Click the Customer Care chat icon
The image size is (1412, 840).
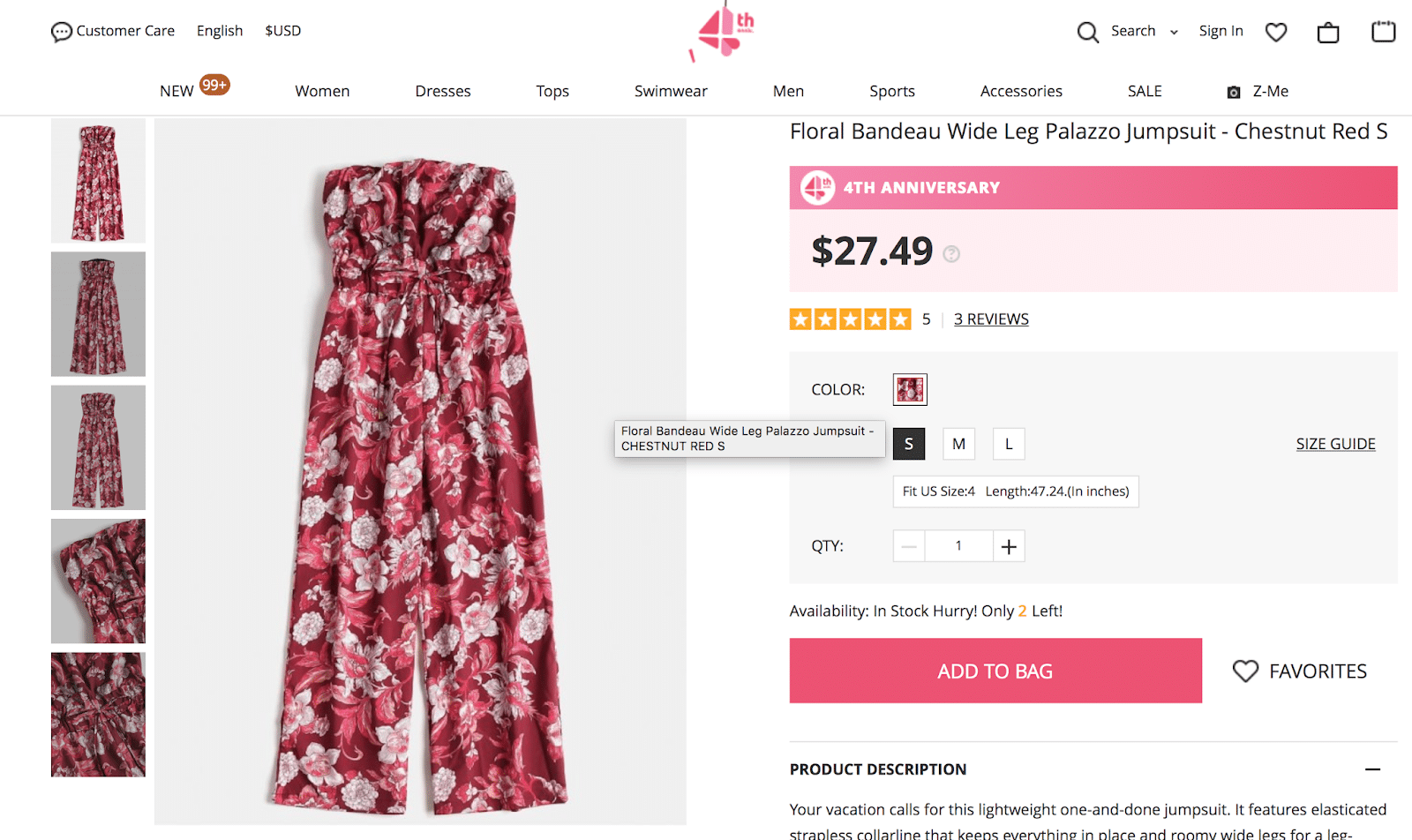tap(61, 33)
